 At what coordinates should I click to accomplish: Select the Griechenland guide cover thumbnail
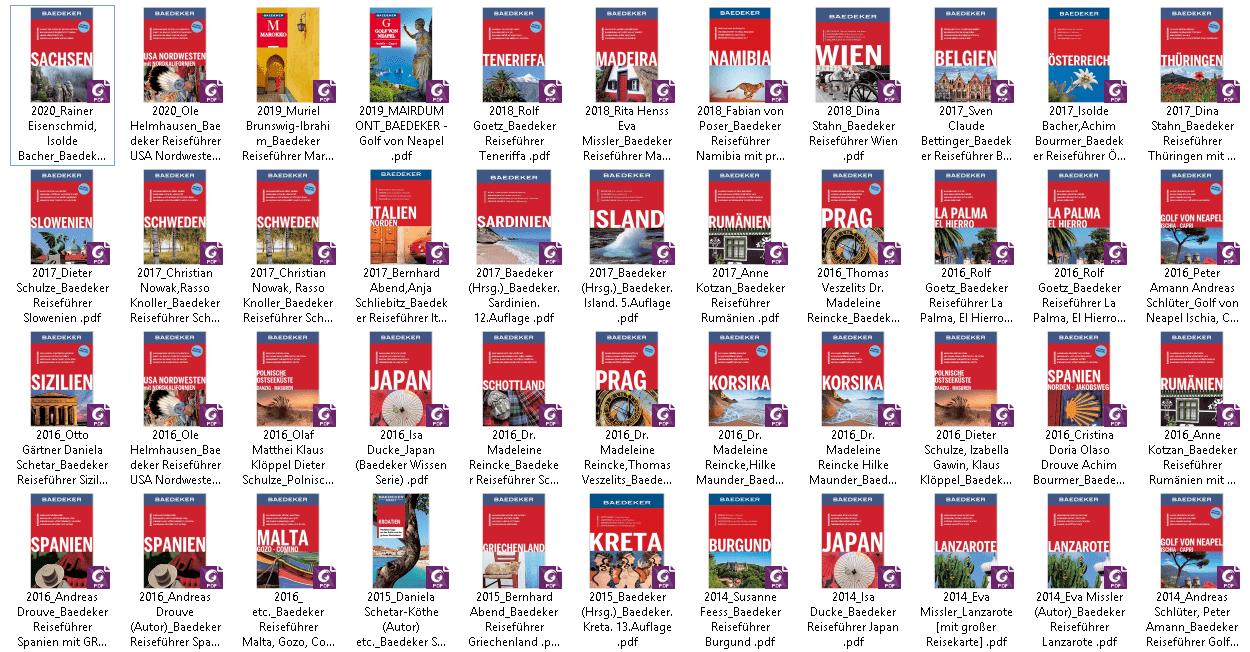click(x=515, y=540)
